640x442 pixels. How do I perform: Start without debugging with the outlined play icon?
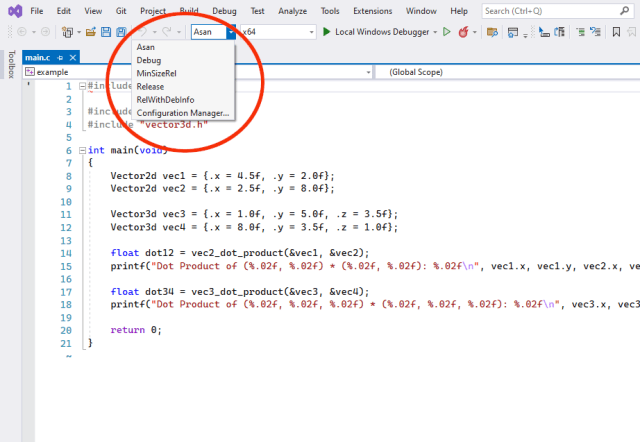[447, 31]
